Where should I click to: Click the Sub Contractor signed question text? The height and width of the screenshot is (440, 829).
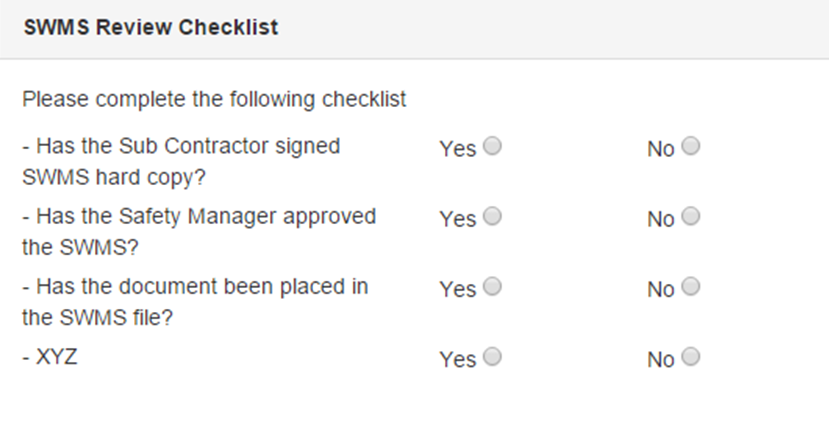(x=181, y=160)
